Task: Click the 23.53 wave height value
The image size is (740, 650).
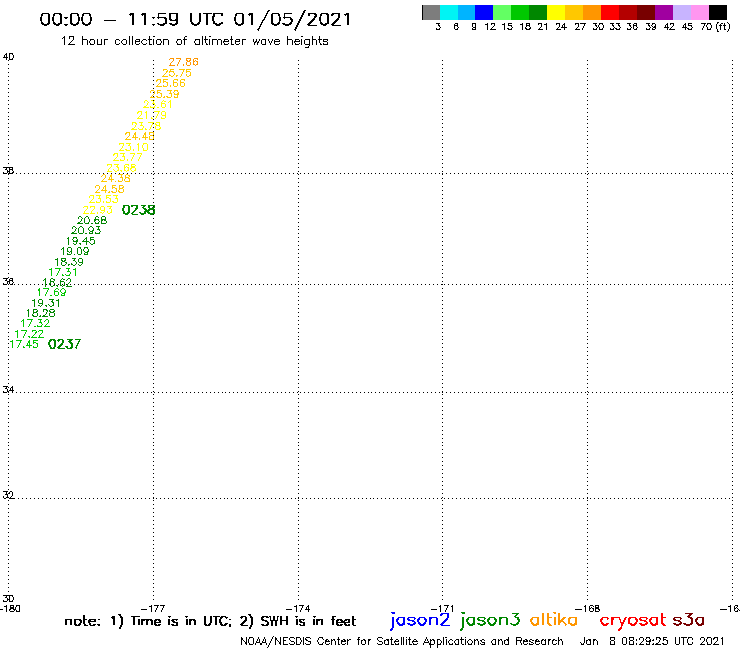Action: 103,199
